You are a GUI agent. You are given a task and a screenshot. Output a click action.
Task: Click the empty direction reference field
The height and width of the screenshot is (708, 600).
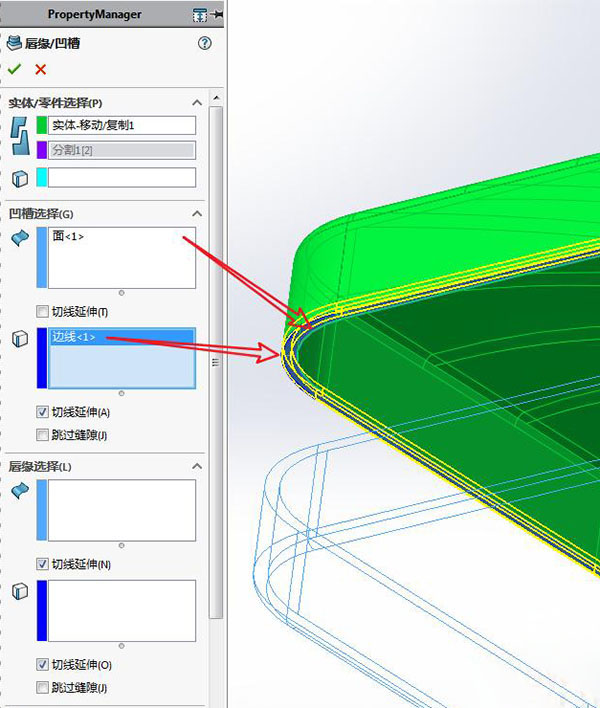(122, 177)
